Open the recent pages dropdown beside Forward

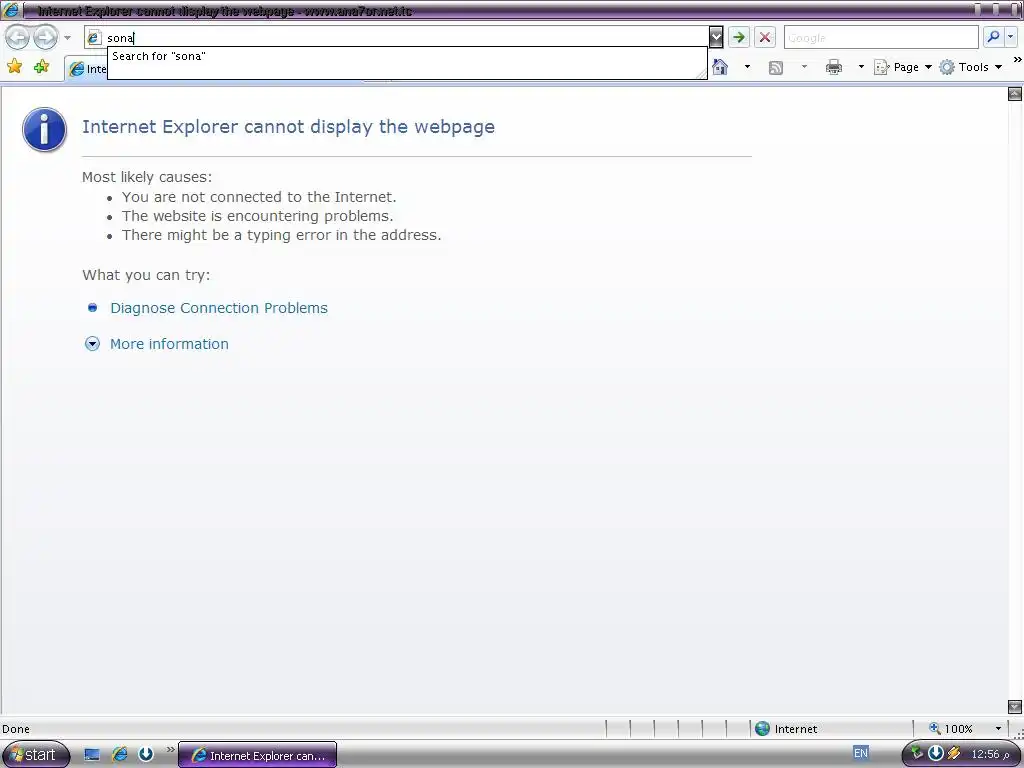pyautogui.click(x=67, y=38)
